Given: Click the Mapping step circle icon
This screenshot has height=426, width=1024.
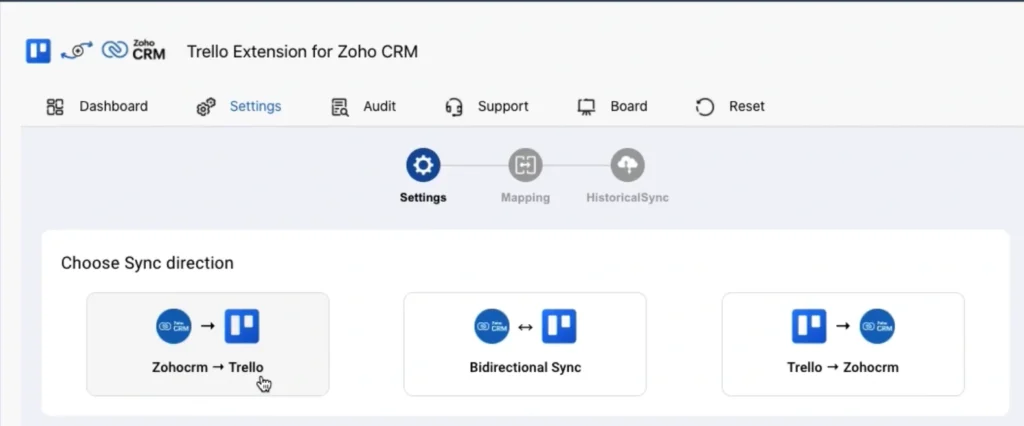Looking at the screenshot, I should point(525,165).
